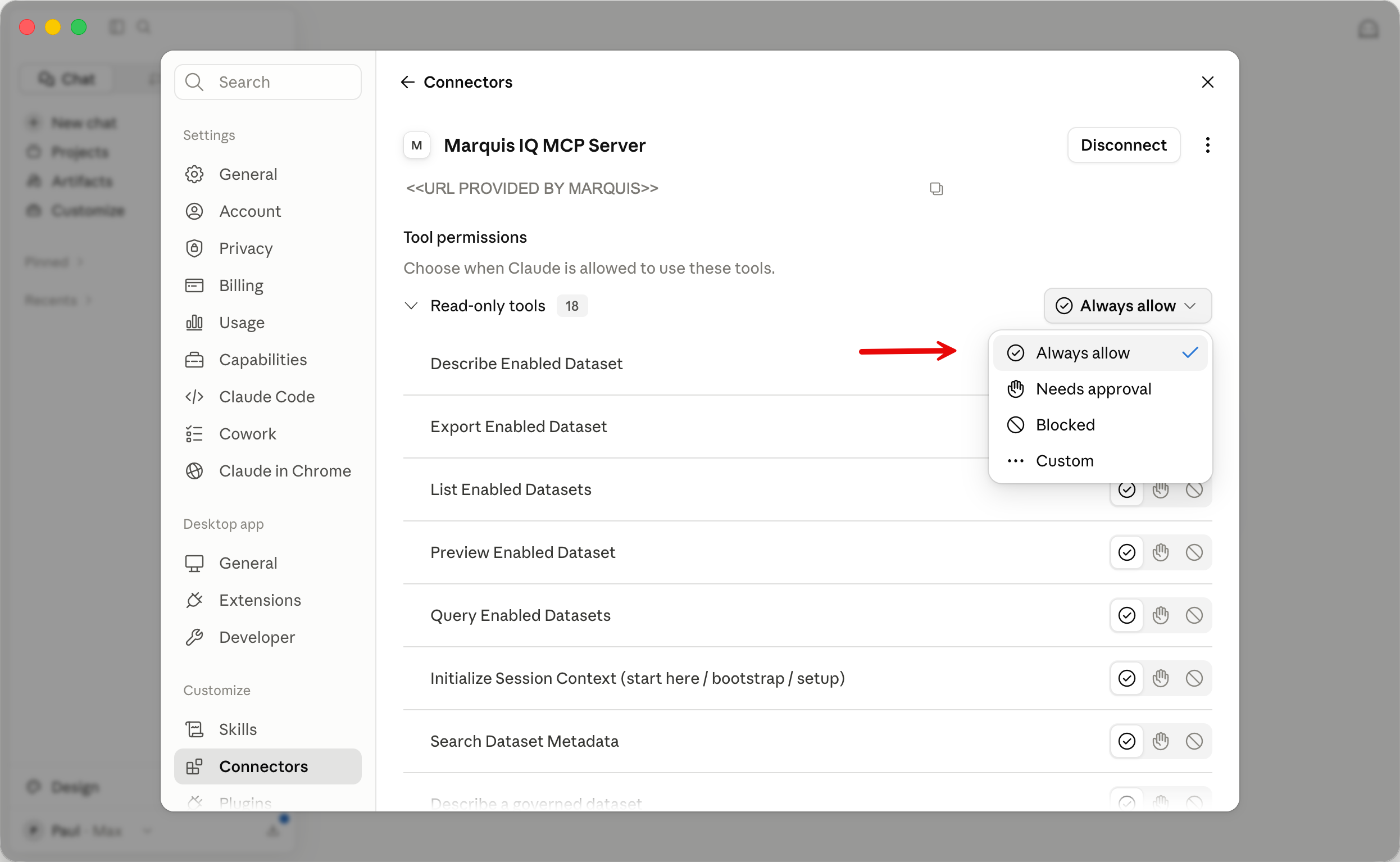1400x862 pixels.
Task: Choose Needs approval in the dropdown menu
Action: [1101, 389]
